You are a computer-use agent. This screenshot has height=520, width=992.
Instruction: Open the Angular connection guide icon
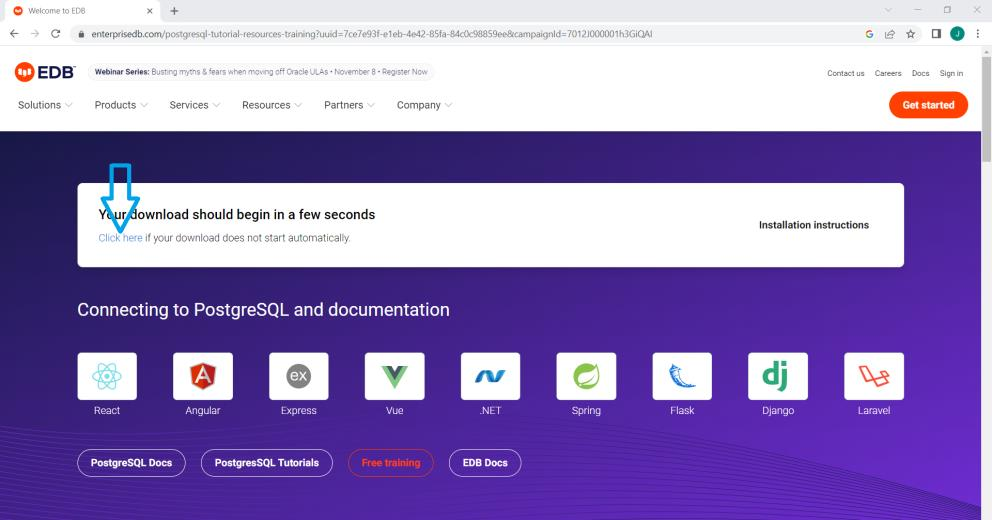coord(202,376)
